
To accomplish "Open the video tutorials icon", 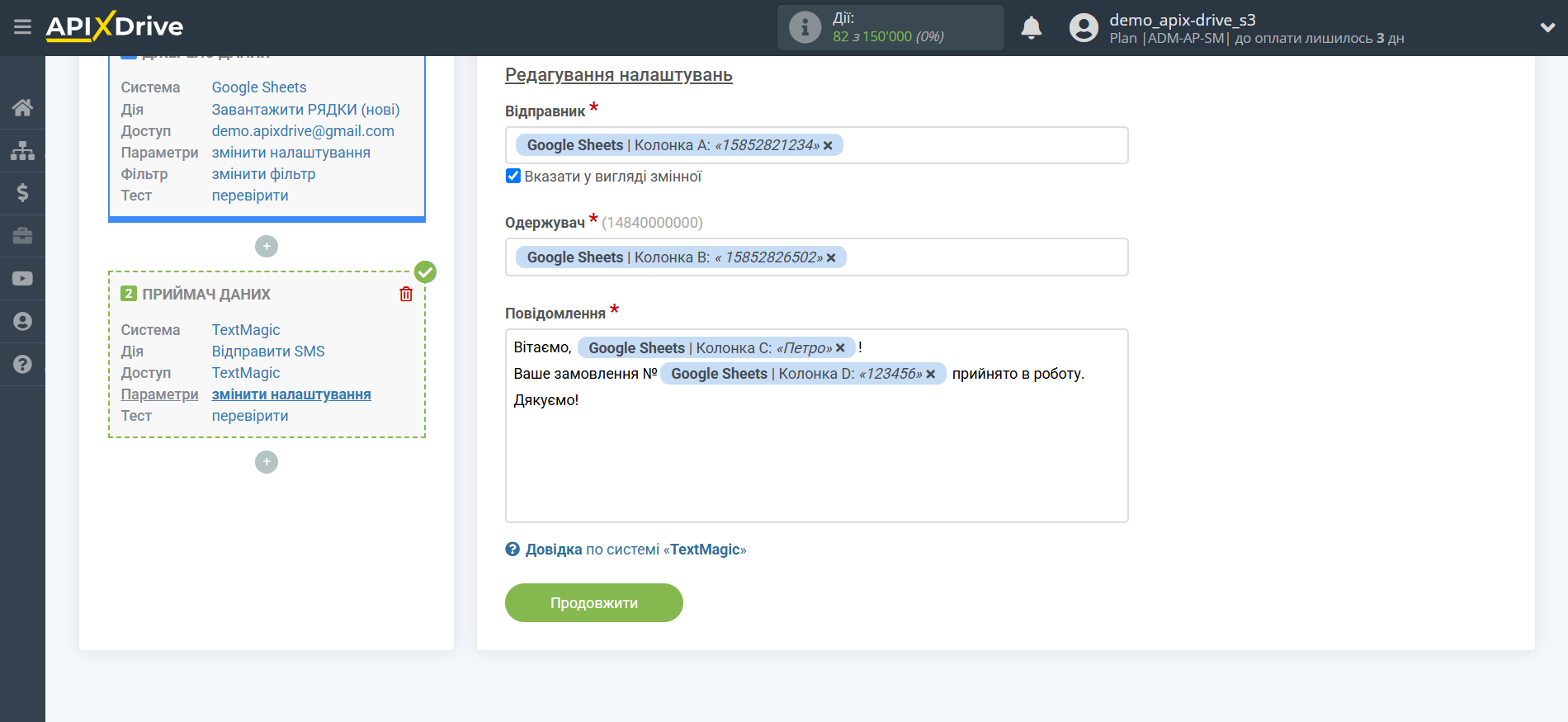I will tap(22, 279).
